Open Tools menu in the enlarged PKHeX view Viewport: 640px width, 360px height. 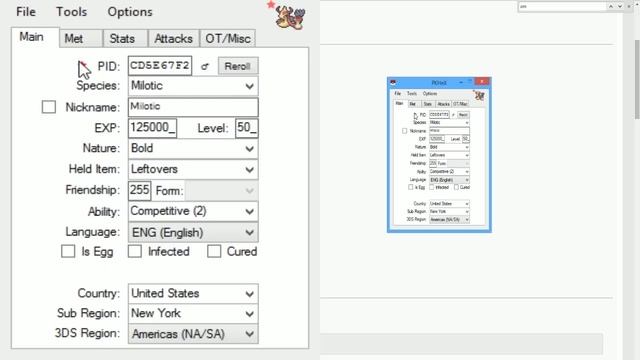click(71, 12)
